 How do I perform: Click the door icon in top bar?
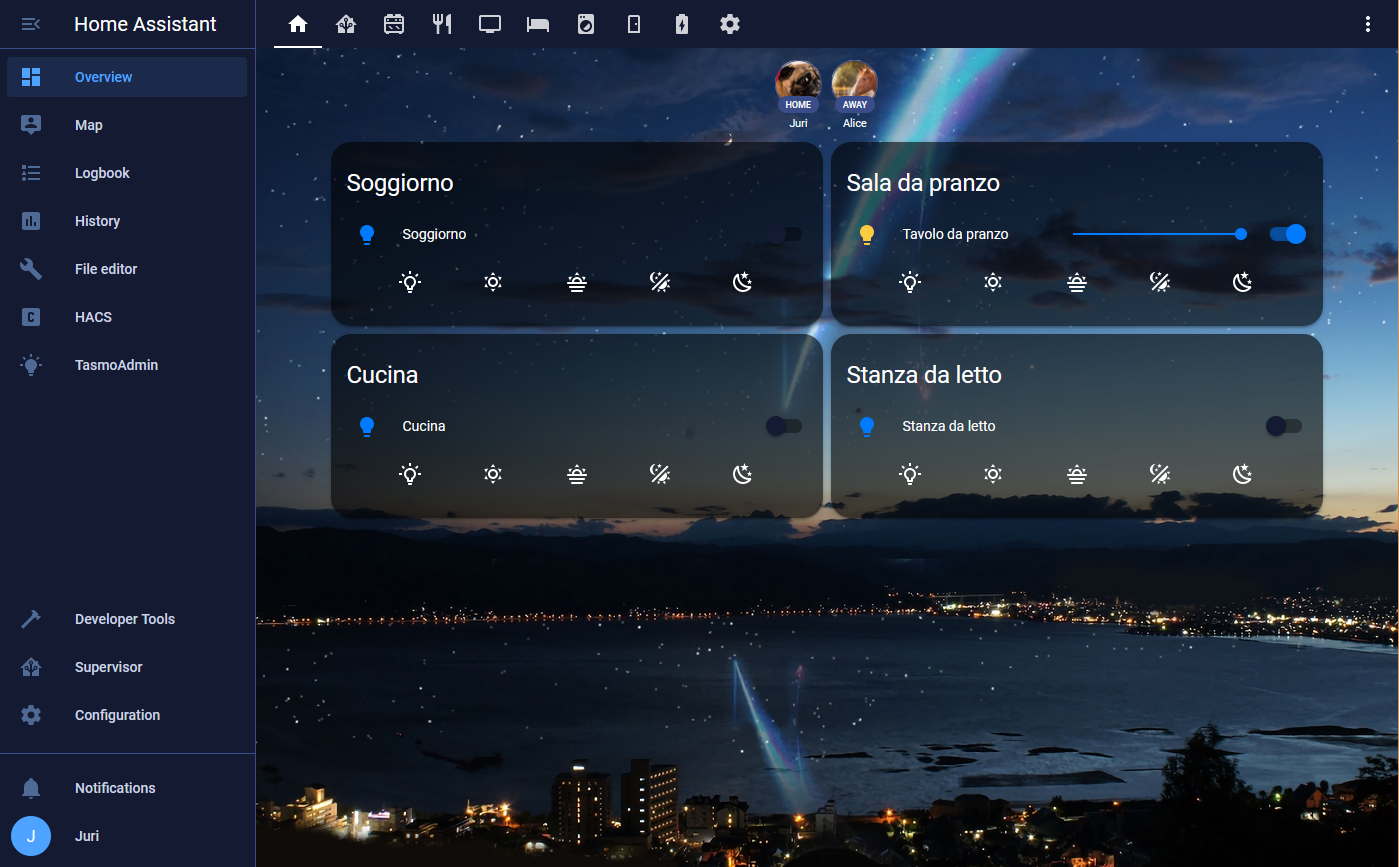(634, 24)
